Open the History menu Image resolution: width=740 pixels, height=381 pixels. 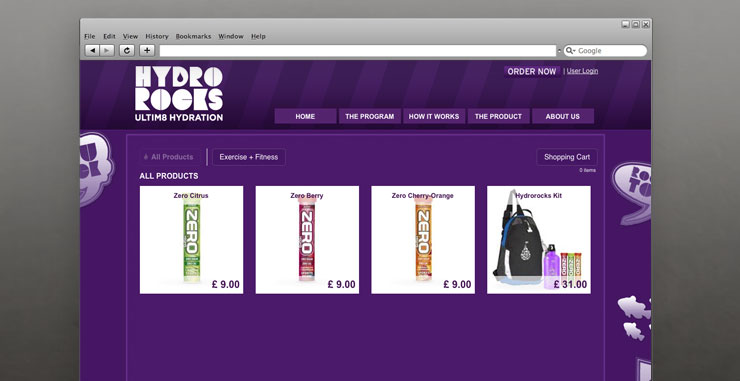click(x=157, y=36)
